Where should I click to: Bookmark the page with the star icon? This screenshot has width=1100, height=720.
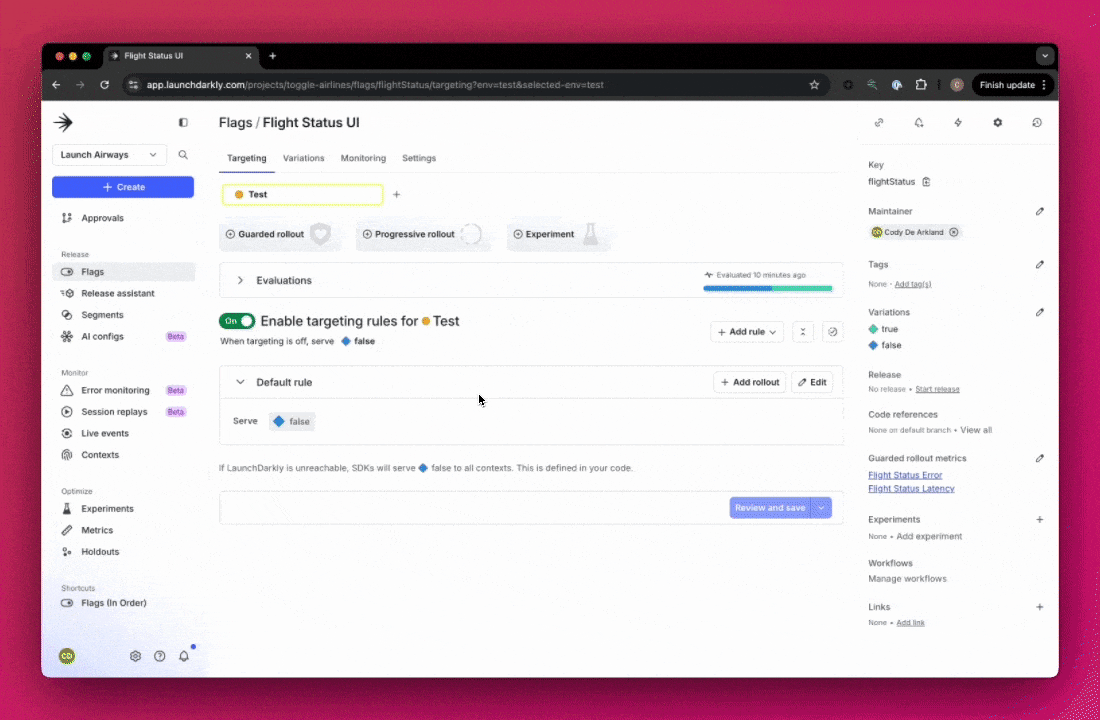[x=814, y=85]
